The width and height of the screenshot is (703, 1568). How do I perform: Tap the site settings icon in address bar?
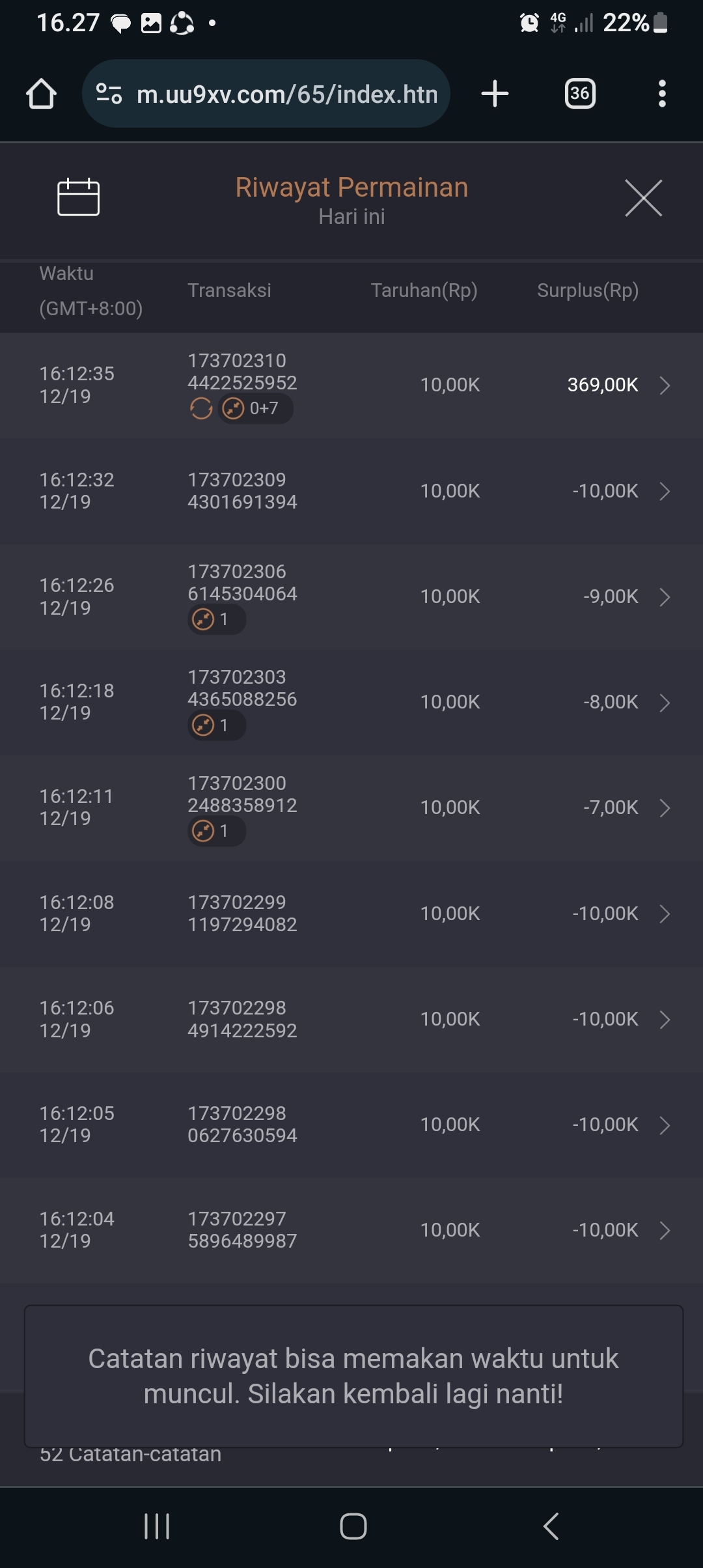pyautogui.click(x=109, y=94)
